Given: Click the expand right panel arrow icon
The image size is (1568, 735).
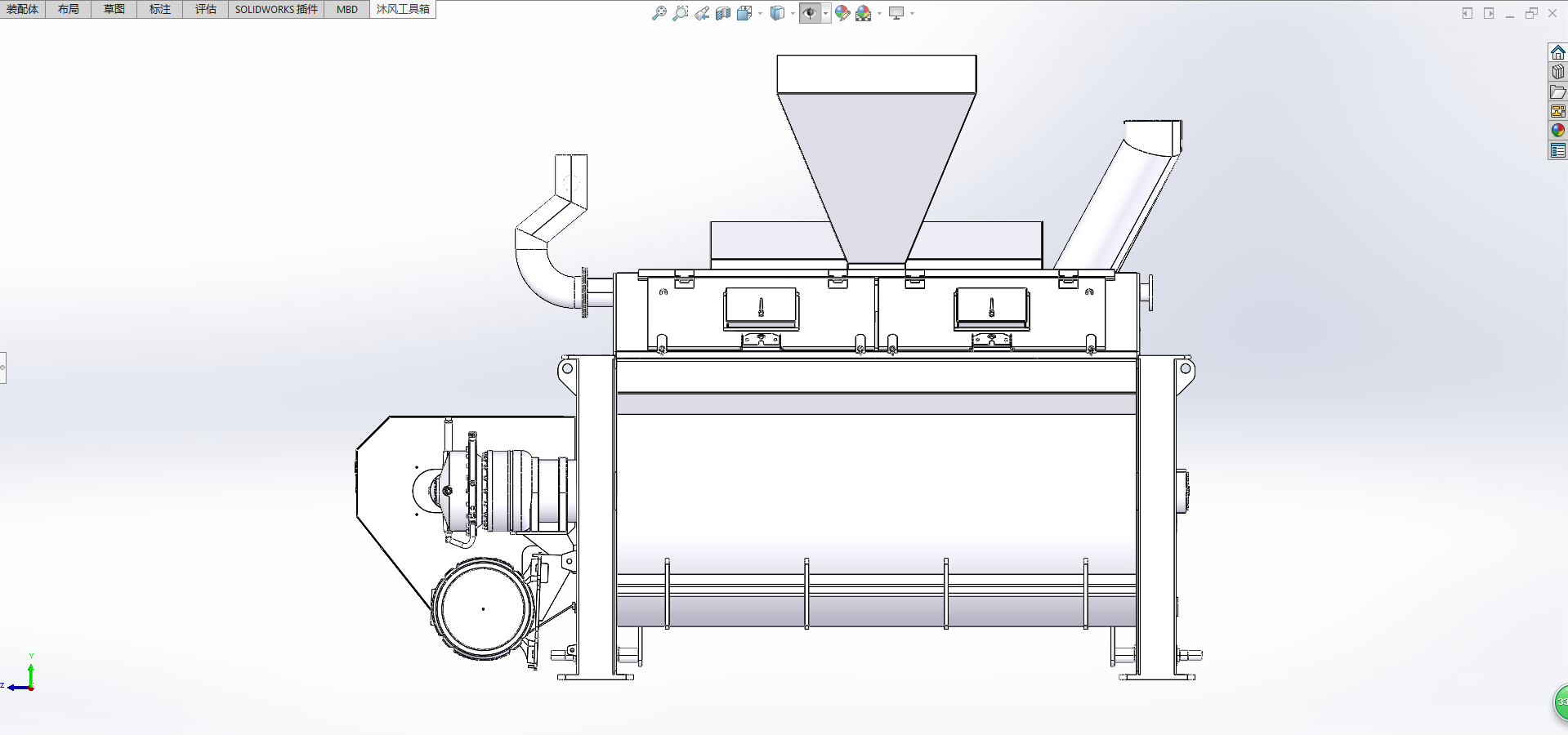Looking at the screenshot, I should [1489, 13].
